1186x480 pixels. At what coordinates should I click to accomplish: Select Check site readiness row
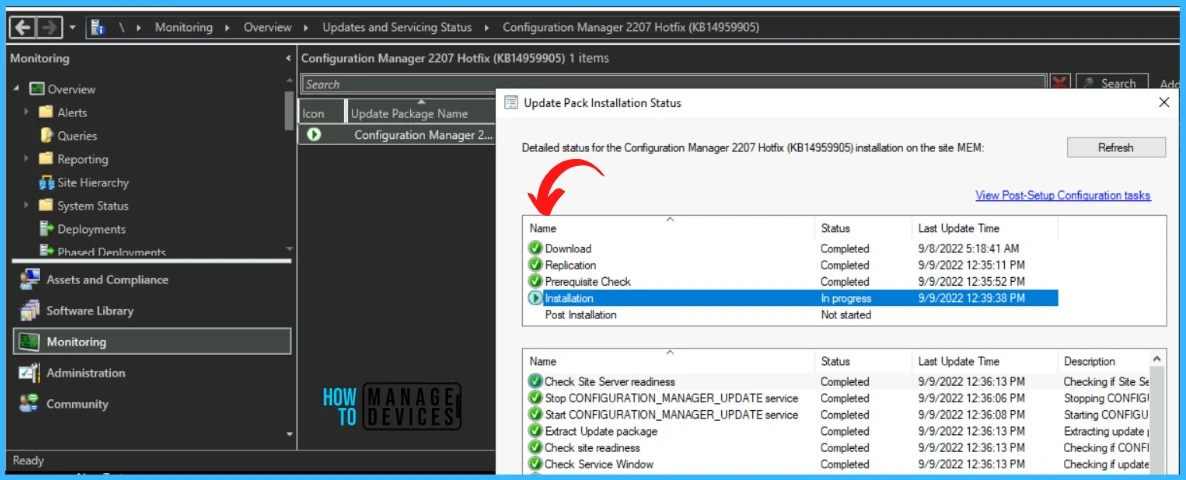[837, 447]
